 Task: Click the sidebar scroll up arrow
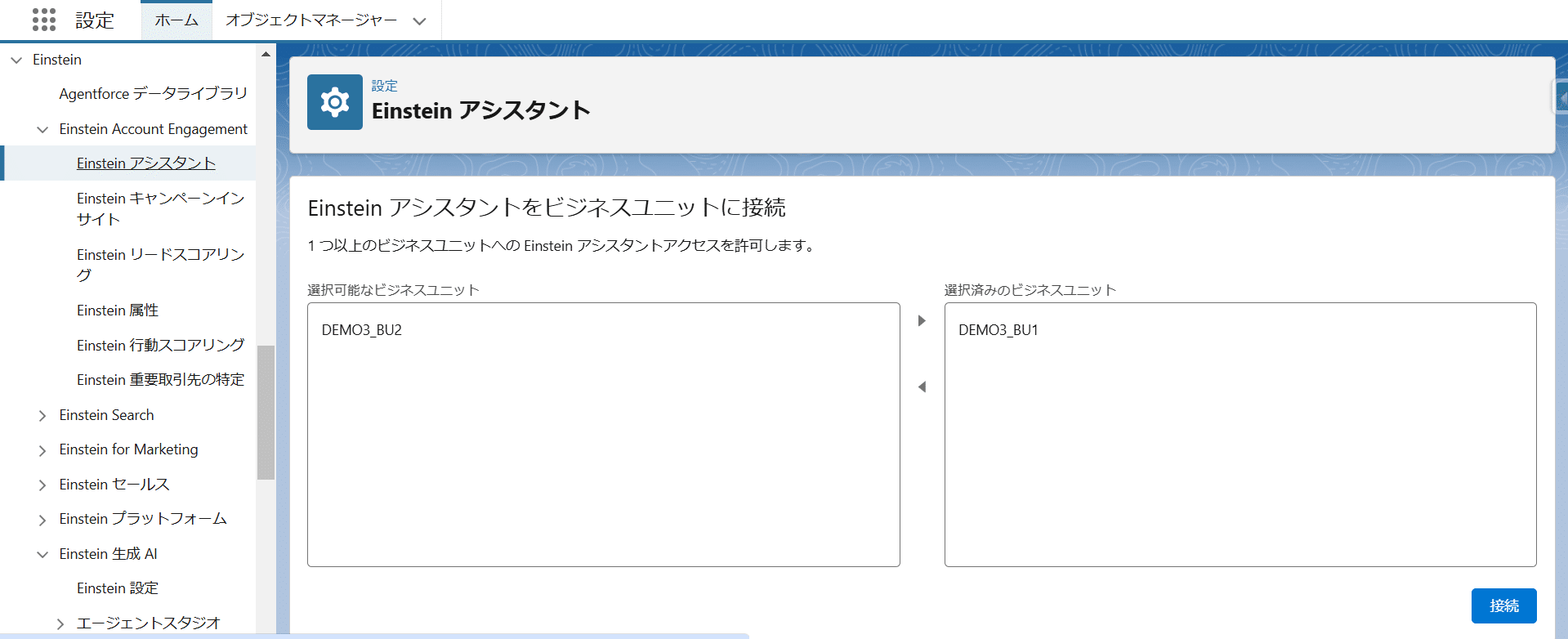point(266,55)
